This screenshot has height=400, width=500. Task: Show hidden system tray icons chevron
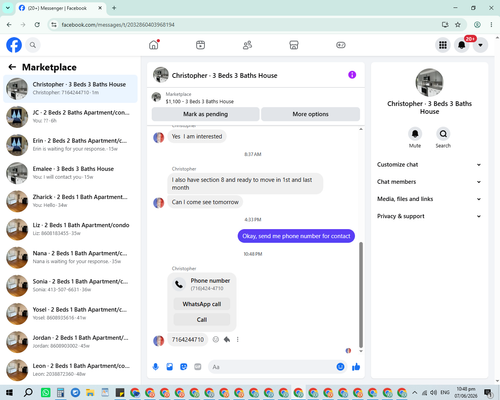click(414, 393)
